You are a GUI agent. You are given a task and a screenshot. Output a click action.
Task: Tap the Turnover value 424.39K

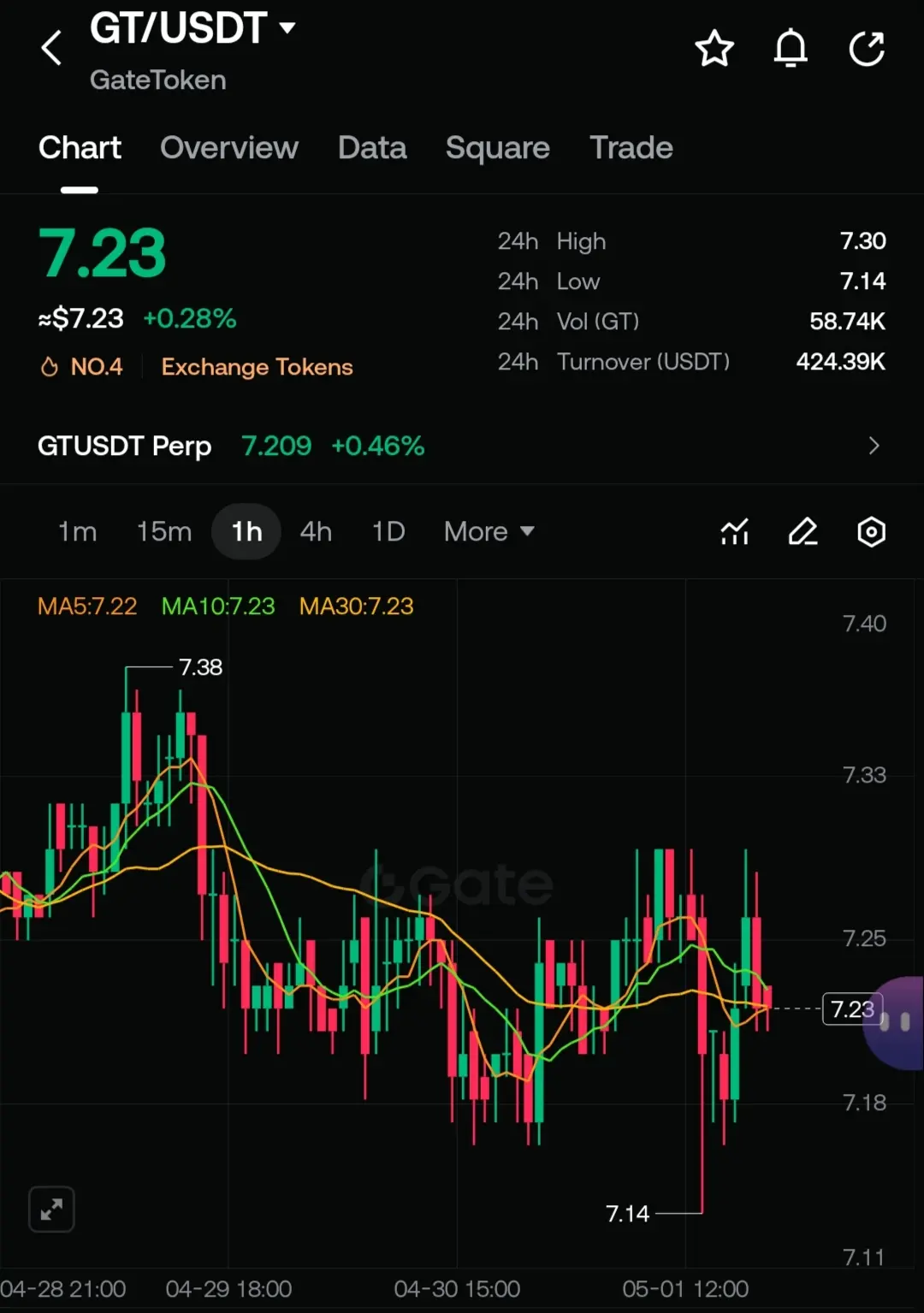click(x=841, y=362)
